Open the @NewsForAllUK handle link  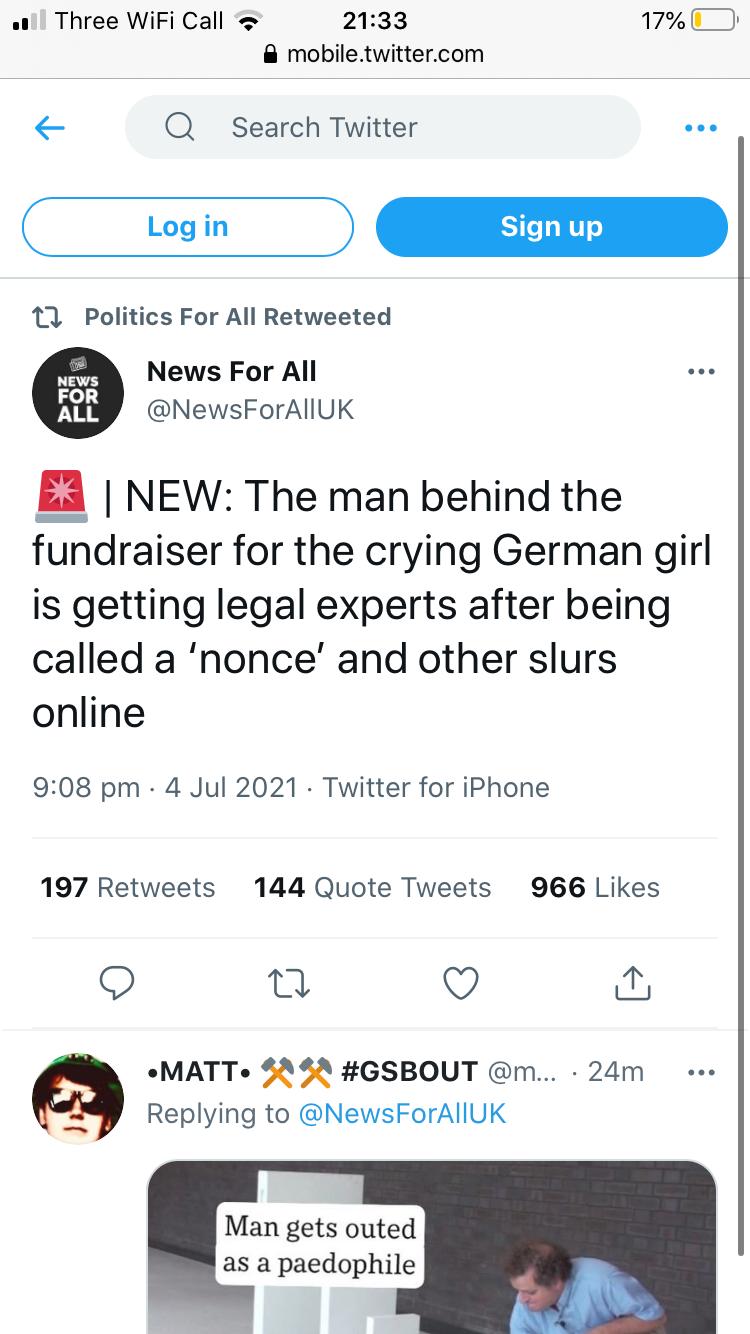(x=250, y=410)
